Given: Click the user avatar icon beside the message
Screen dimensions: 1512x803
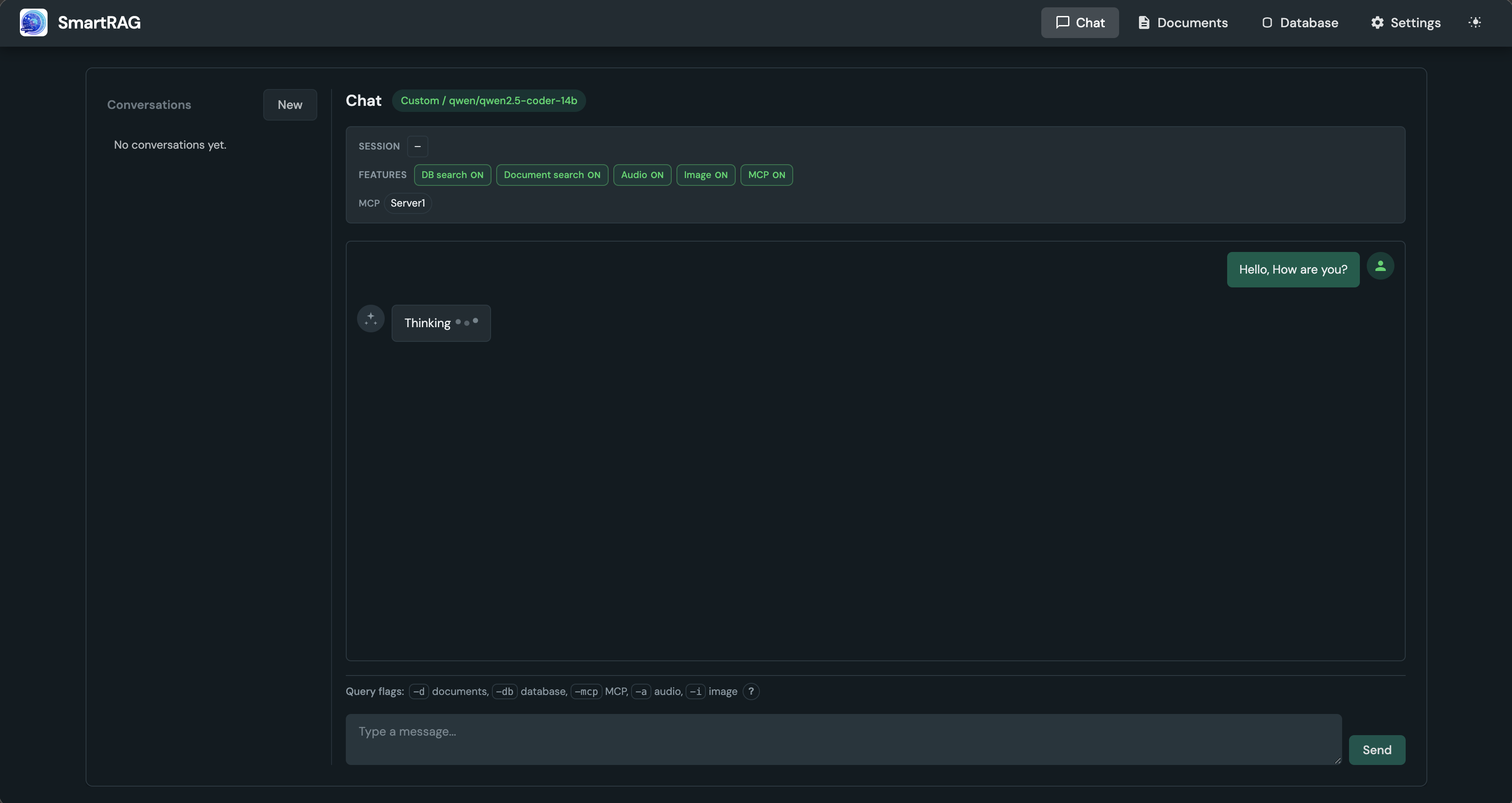Looking at the screenshot, I should tap(1381, 266).
